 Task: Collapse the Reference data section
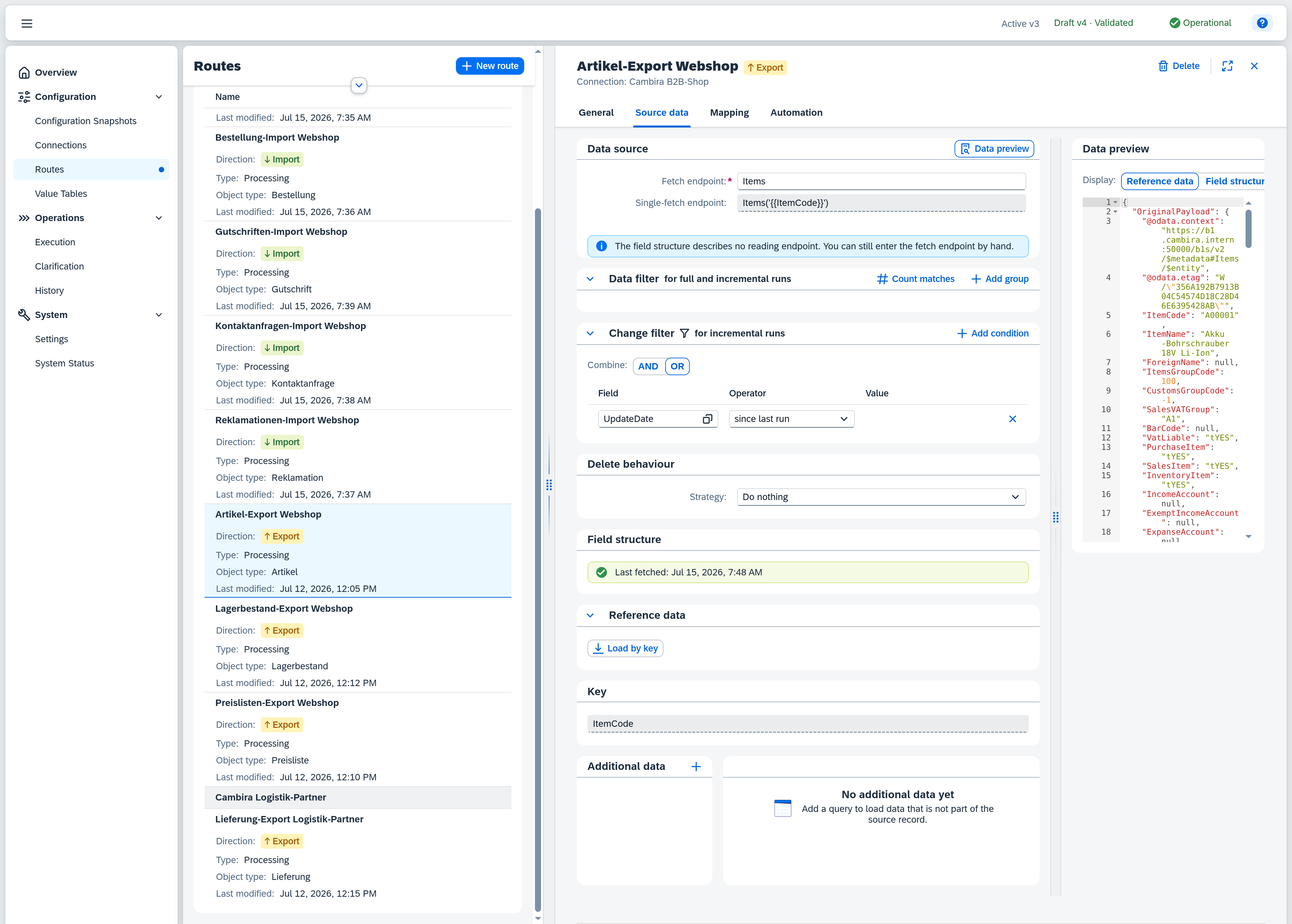590,616
